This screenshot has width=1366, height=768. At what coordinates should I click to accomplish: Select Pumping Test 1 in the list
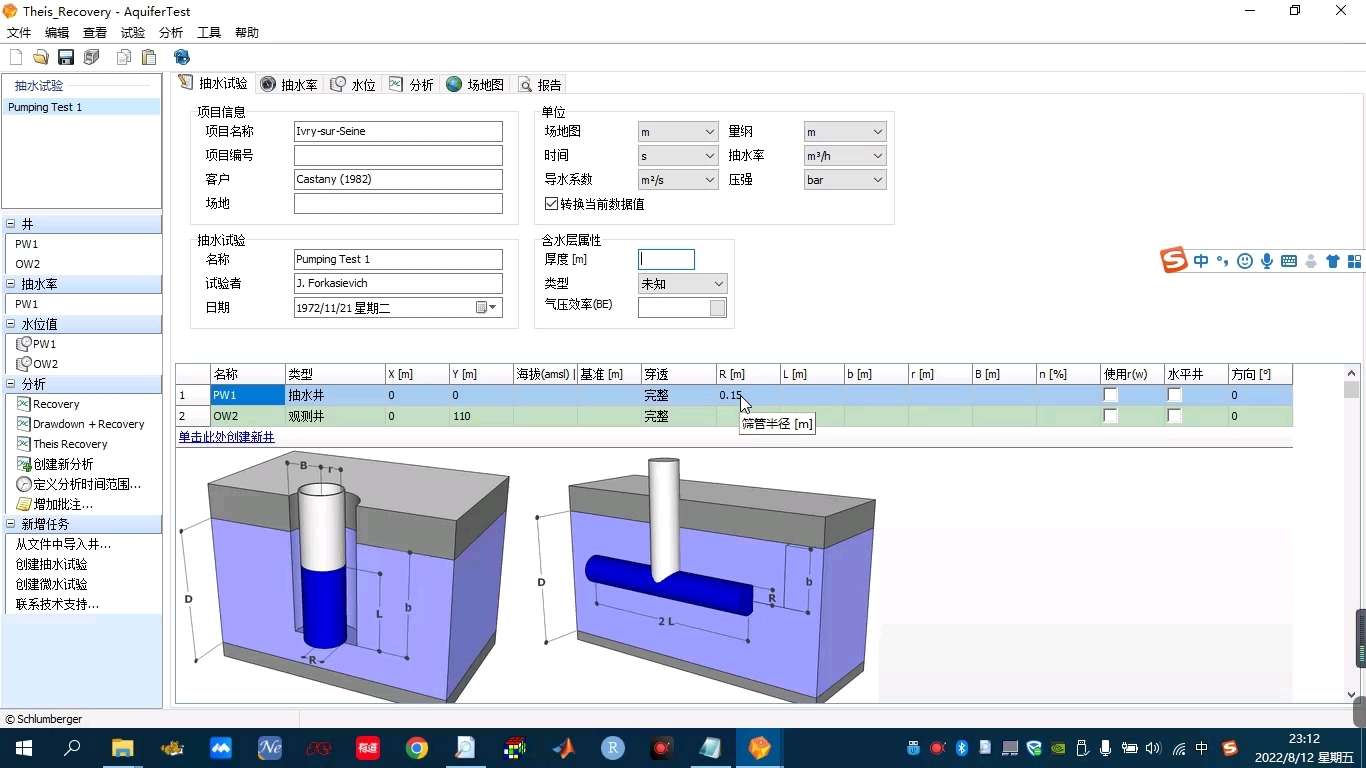pyautogui.click(x=81, y=107)
